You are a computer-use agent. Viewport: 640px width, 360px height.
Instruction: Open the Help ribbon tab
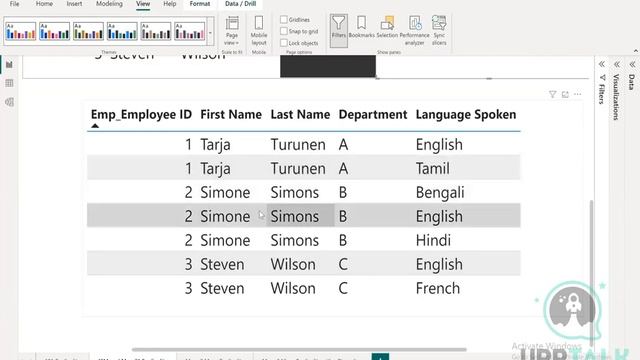coord(170,4)
